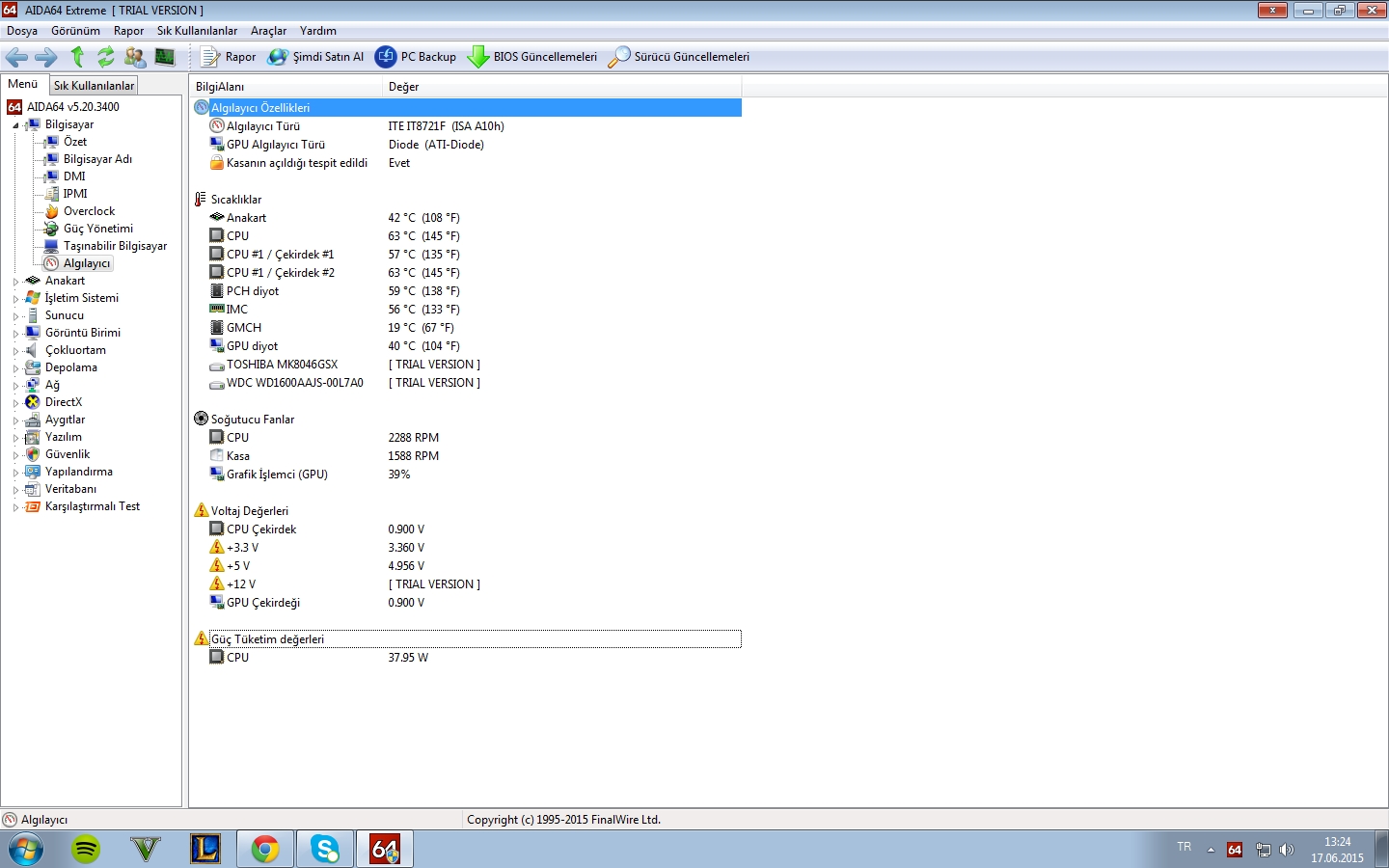Image resolution: width=1389 pixels, height=868 pixels.
Task: Expand the İşletim Sistemi node
Action: coord(15,299)
